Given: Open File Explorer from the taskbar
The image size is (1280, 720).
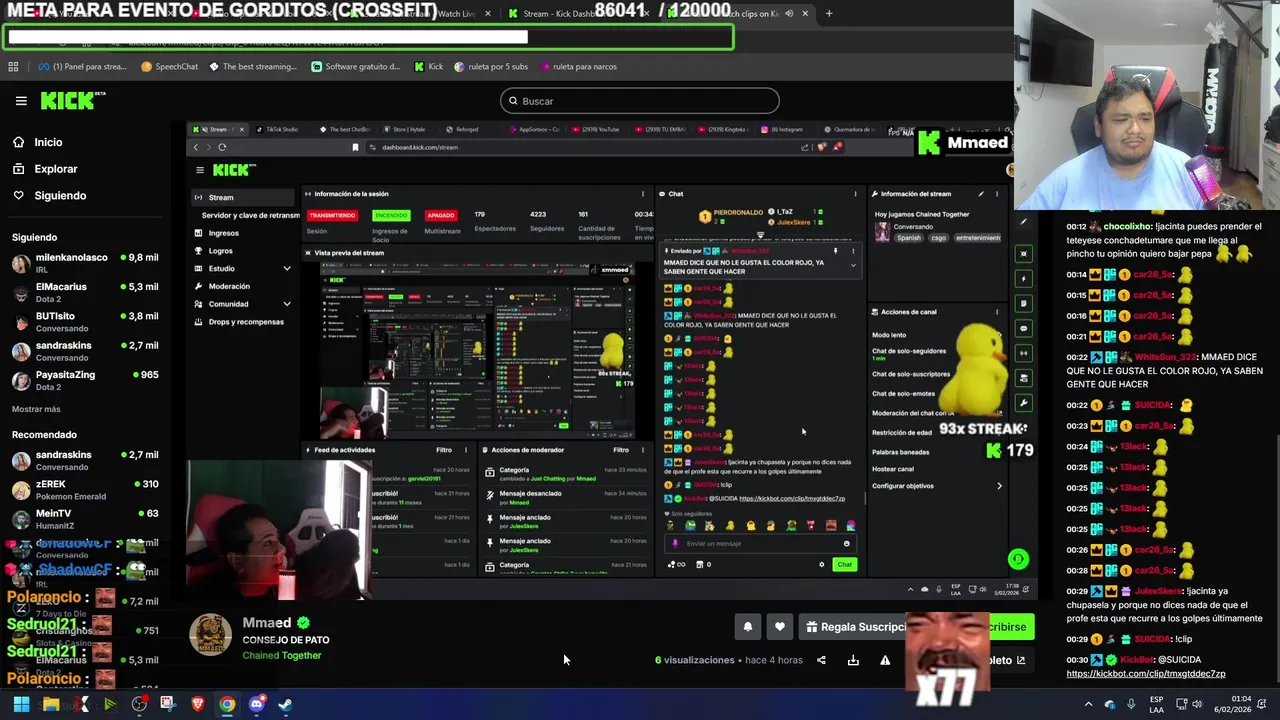Looking at the screenshot, I should point(51,704).
